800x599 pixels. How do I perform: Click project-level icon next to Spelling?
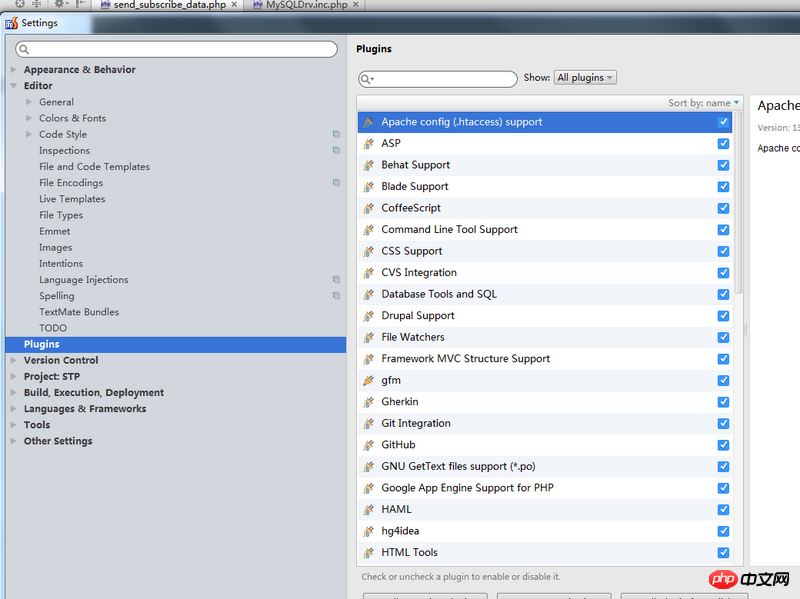click(x=336, y=296)
